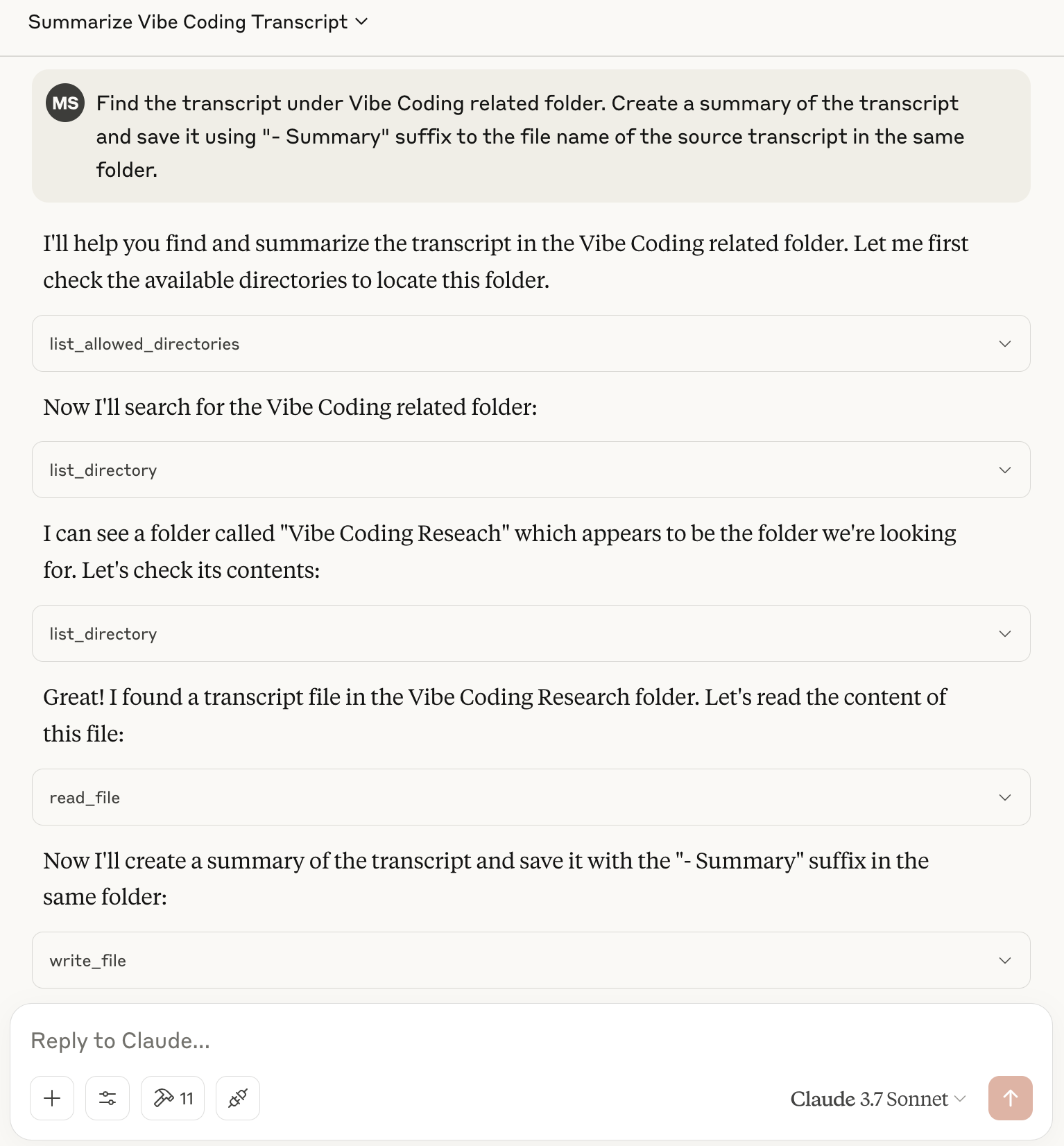Focus the Reply to Claude input field
The height and width of the screenshot is (1146, 1064).
pos(486,1041)
